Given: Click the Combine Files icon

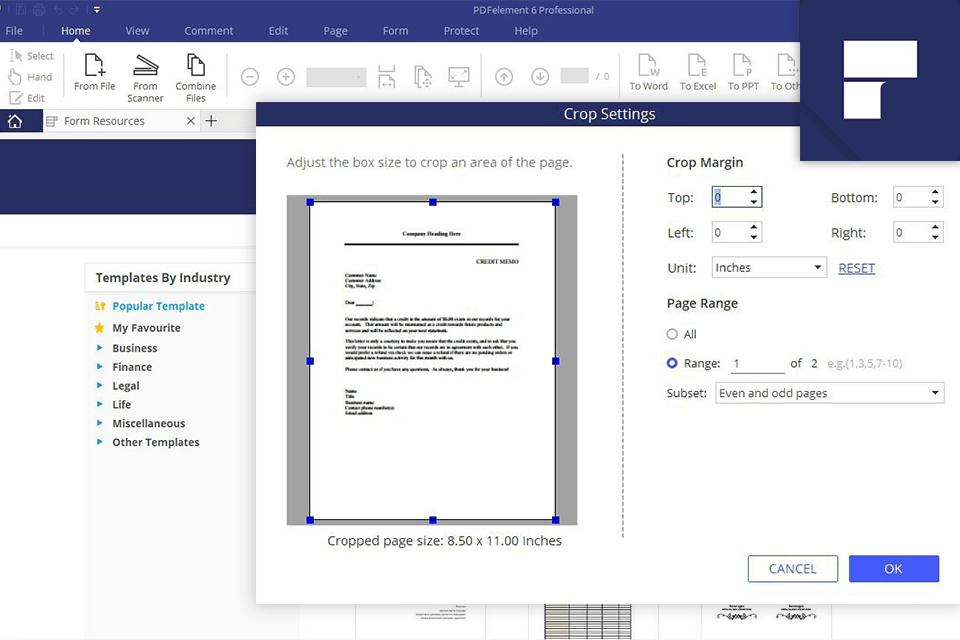Looking at the screenshot, I should point(196,66).
